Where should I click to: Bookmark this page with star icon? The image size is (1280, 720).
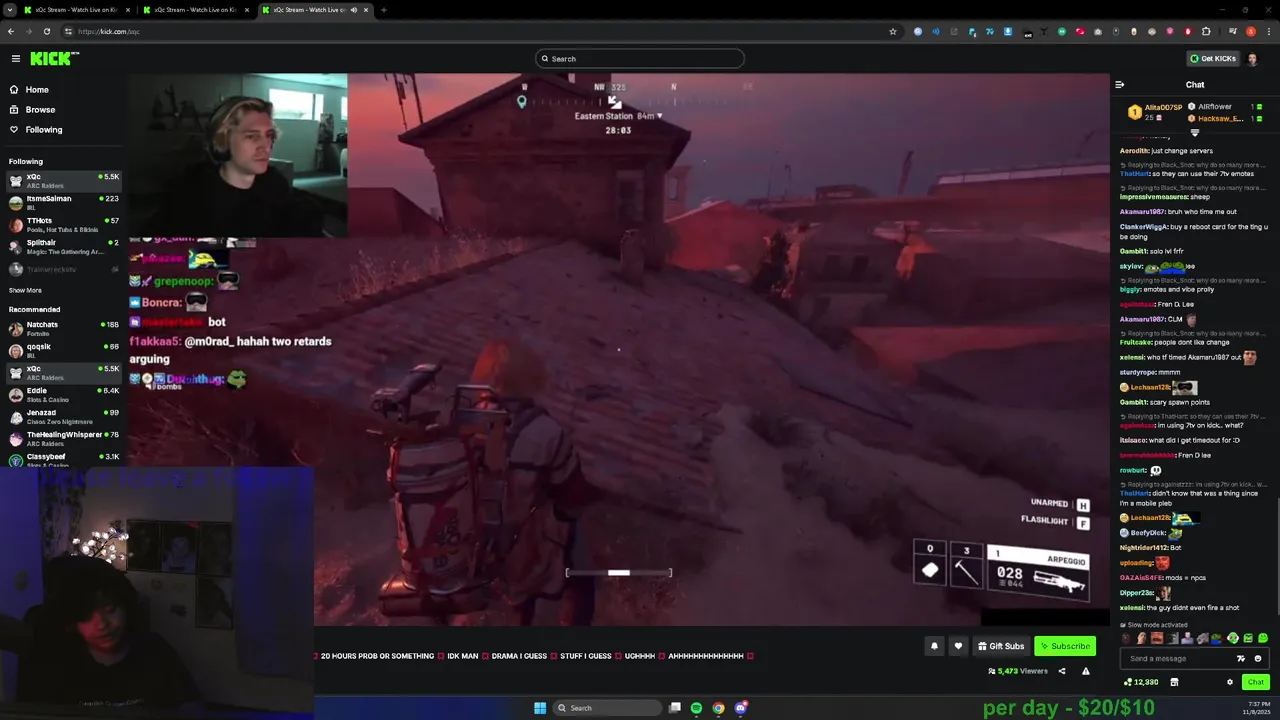tap(893, 31)
